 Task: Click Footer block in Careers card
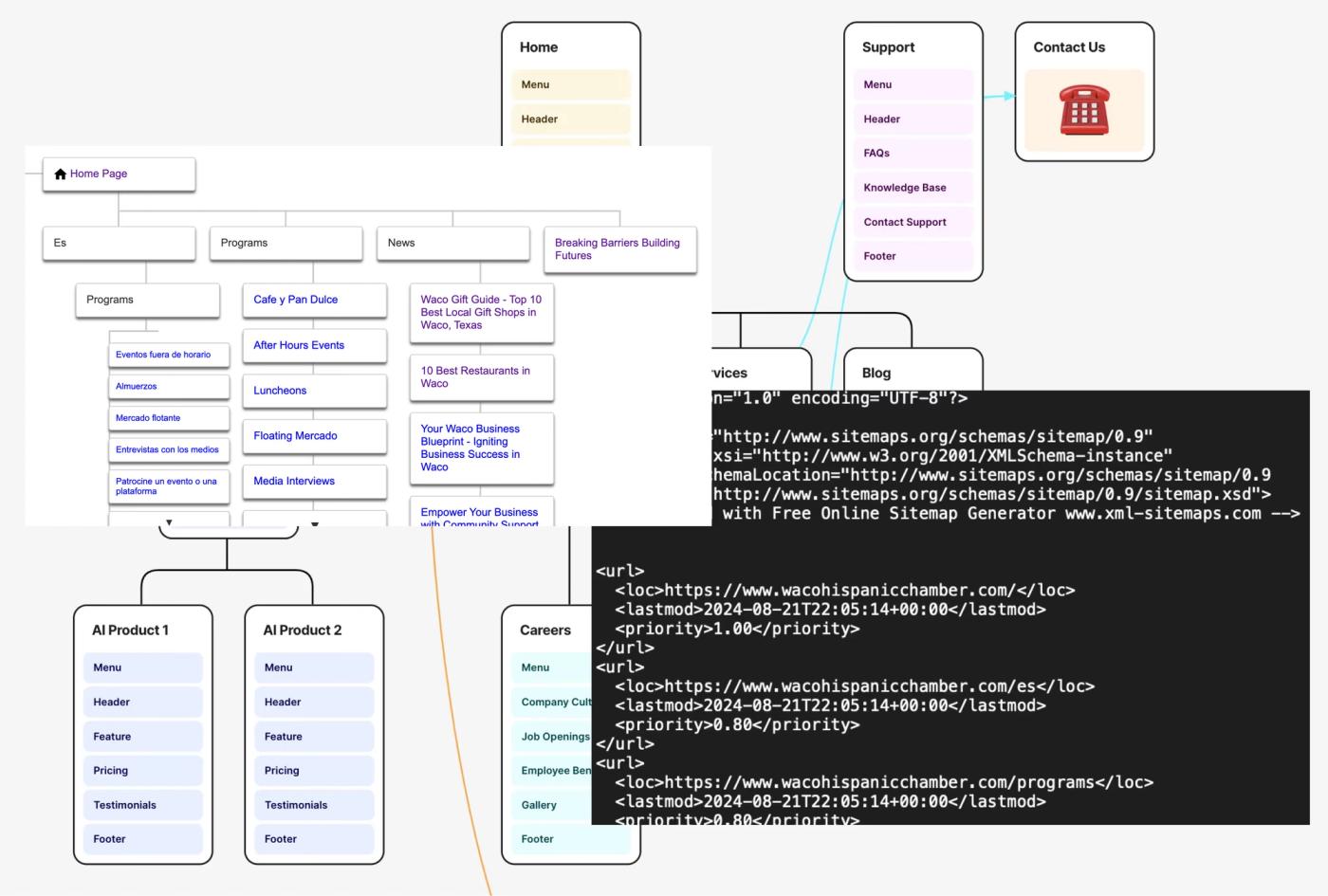(x=571, y=840)
